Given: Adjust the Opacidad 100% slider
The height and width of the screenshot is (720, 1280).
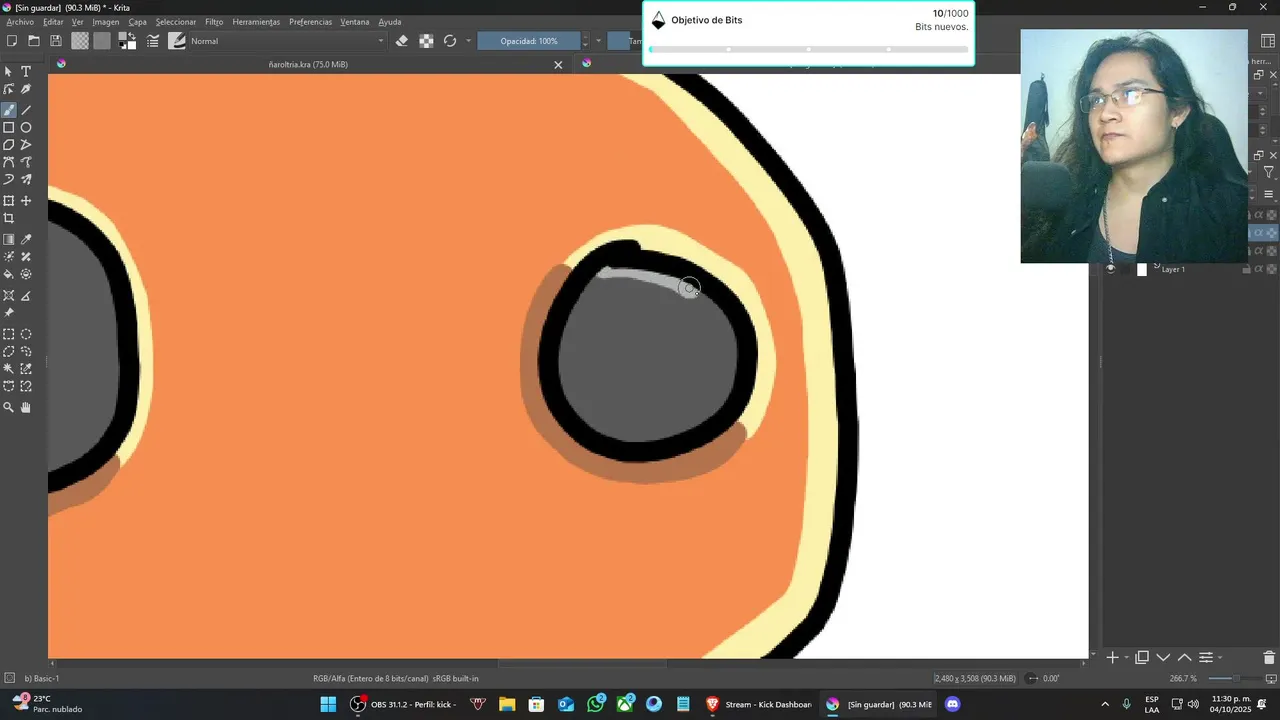Looking at the screenshot, I should pos(528,41).
